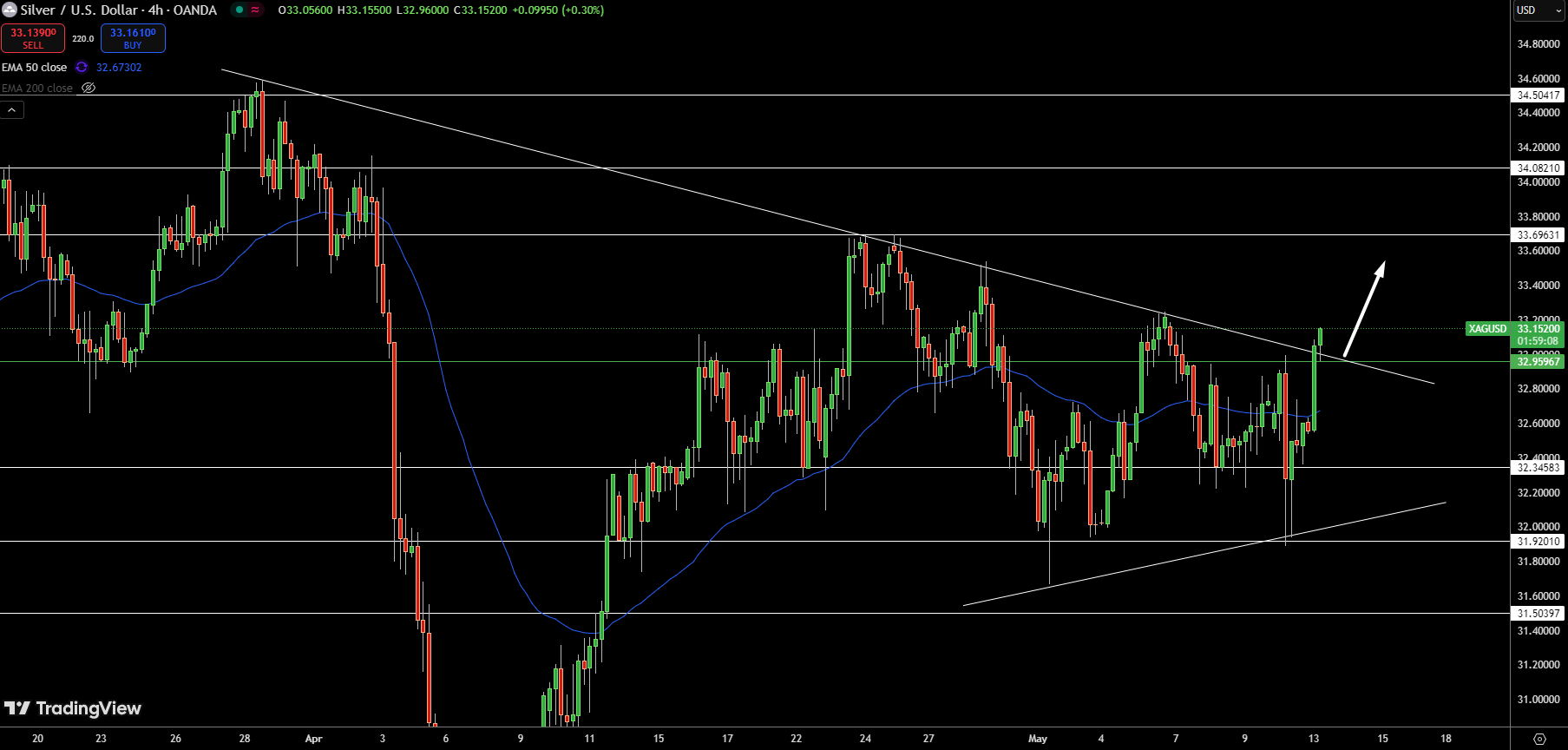The height and width of the screenshot is (750, 1568).
Task: Click date 20 on the time axis
Action: [x=37, y=739]
